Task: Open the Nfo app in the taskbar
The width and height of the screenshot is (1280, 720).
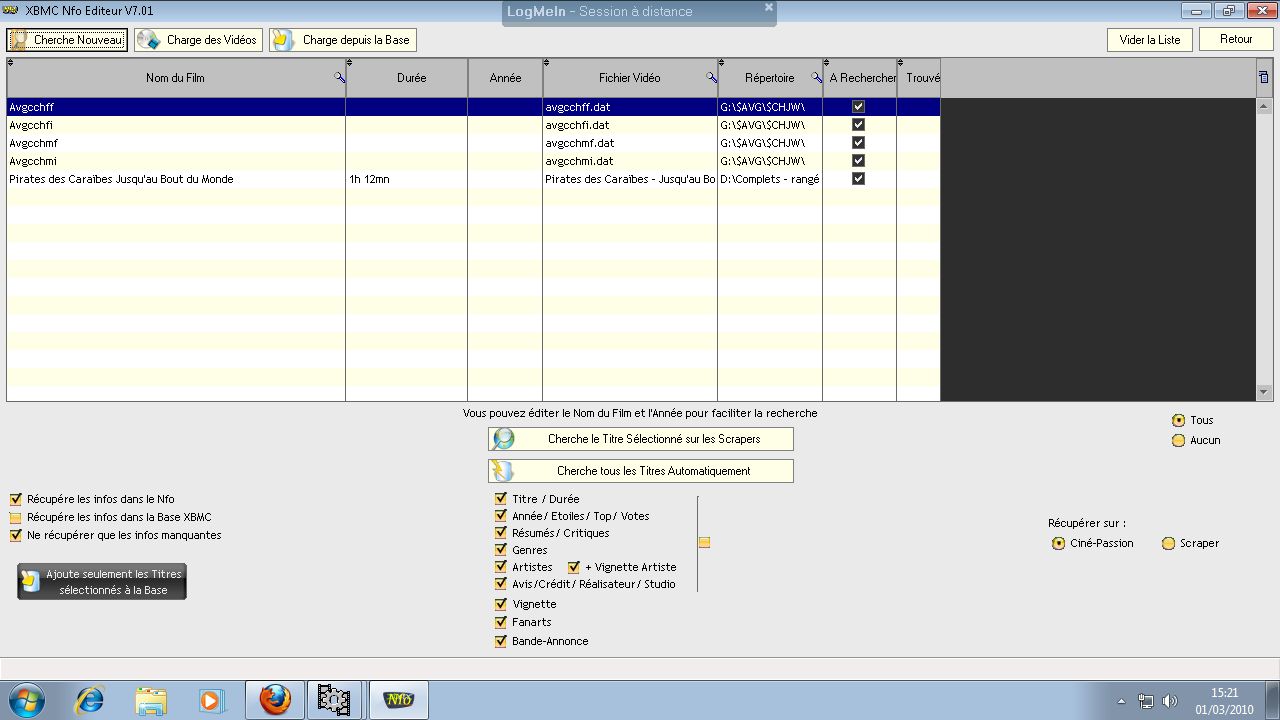Action: (x=398, y=700)
